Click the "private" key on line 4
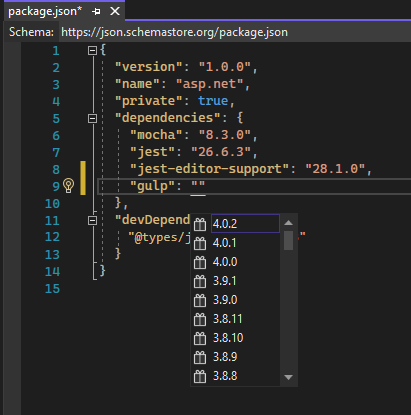The height and width of the screenshot is (415, 411). pyautogui.click(x=149, y=101)
